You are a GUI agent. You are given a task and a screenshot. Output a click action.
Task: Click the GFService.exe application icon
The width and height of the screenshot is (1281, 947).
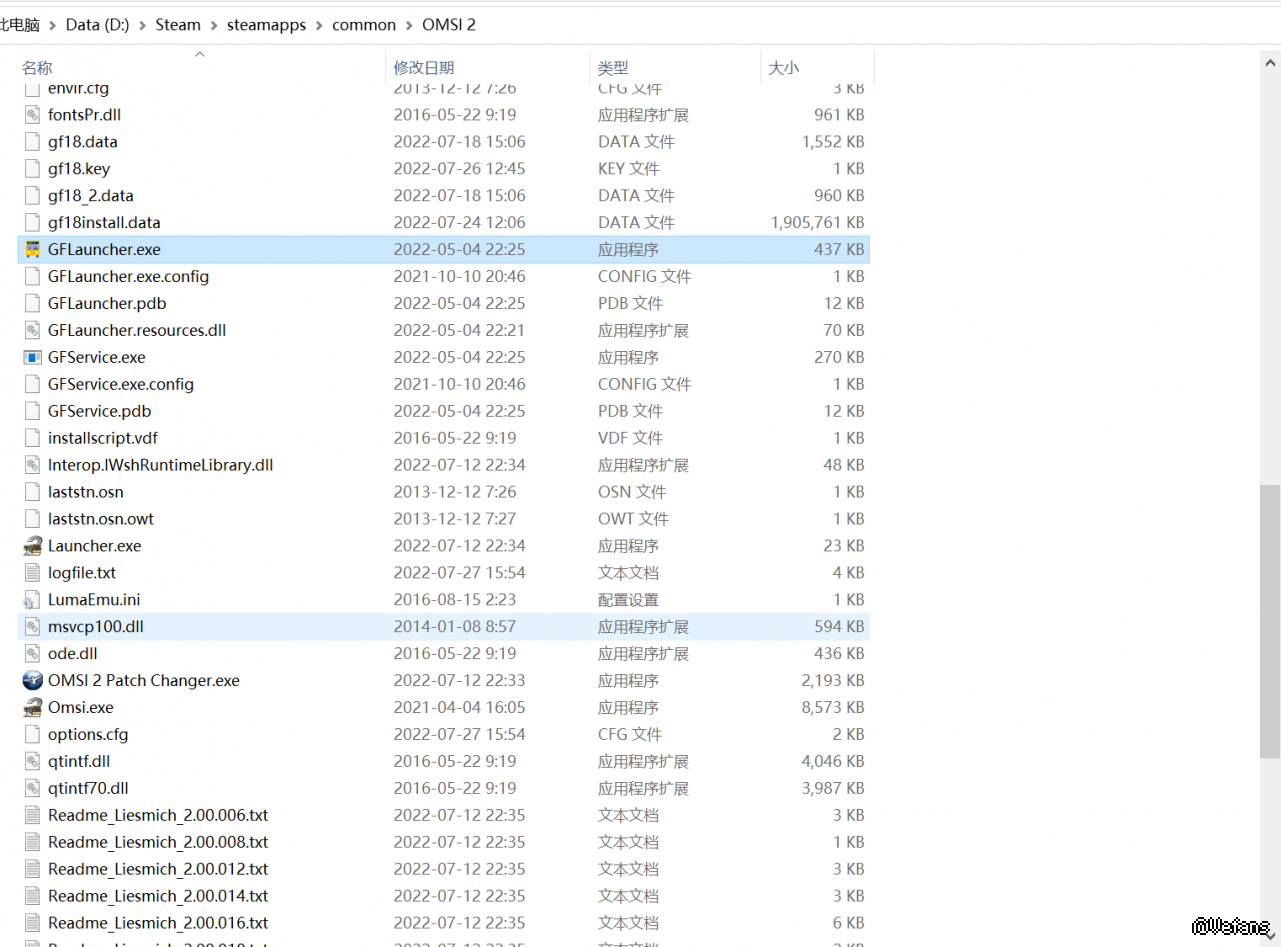[33, 357]
